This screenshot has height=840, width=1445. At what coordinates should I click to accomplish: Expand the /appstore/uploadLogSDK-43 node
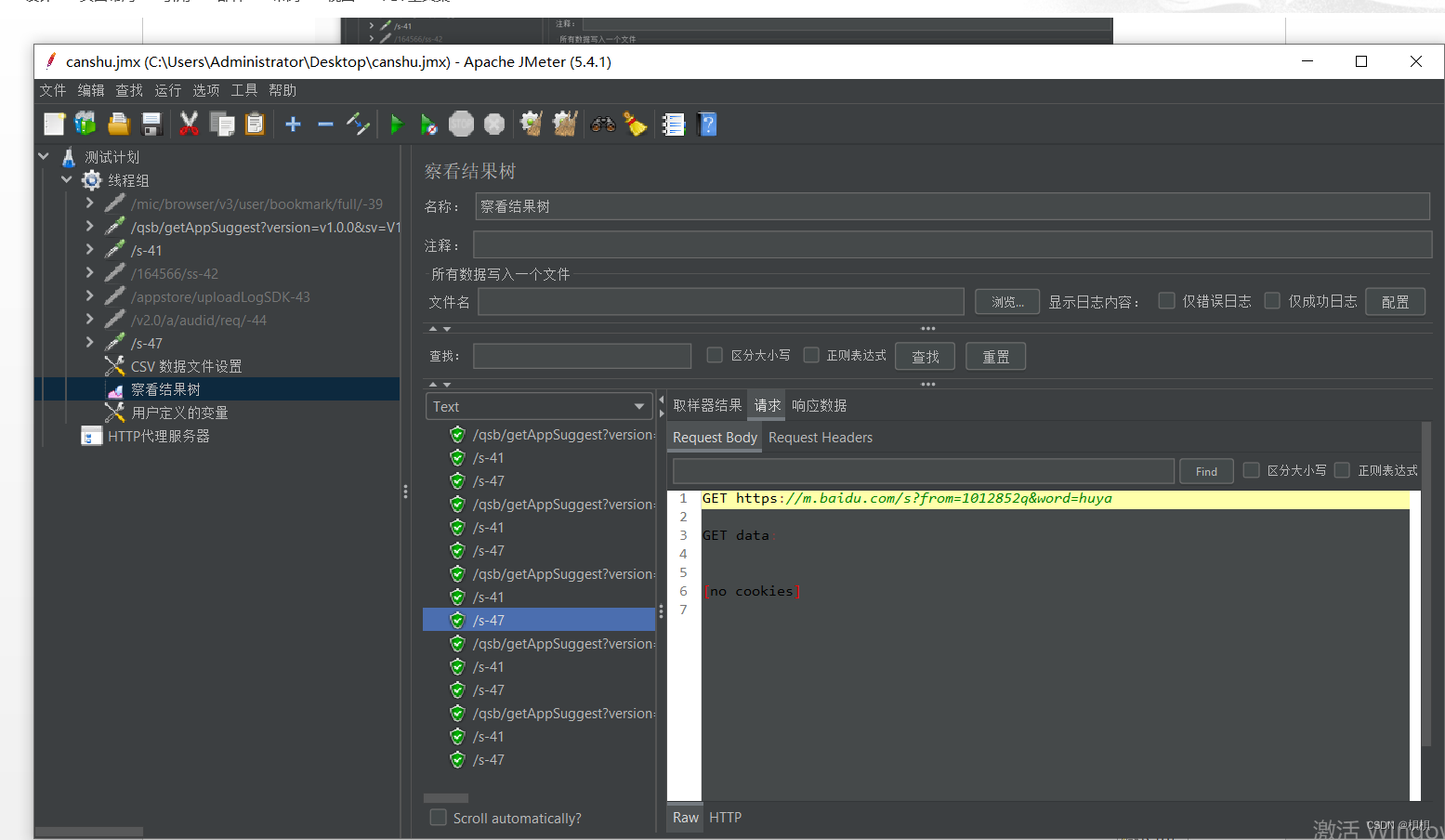[89, 295]
